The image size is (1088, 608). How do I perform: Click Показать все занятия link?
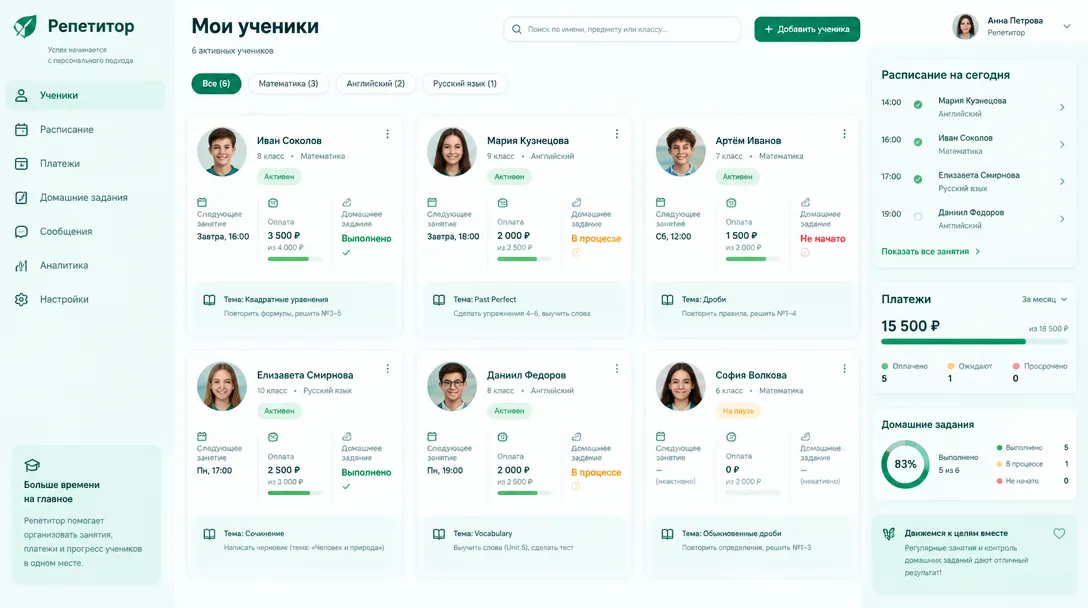pyautogui.click(x=930, y=251)
